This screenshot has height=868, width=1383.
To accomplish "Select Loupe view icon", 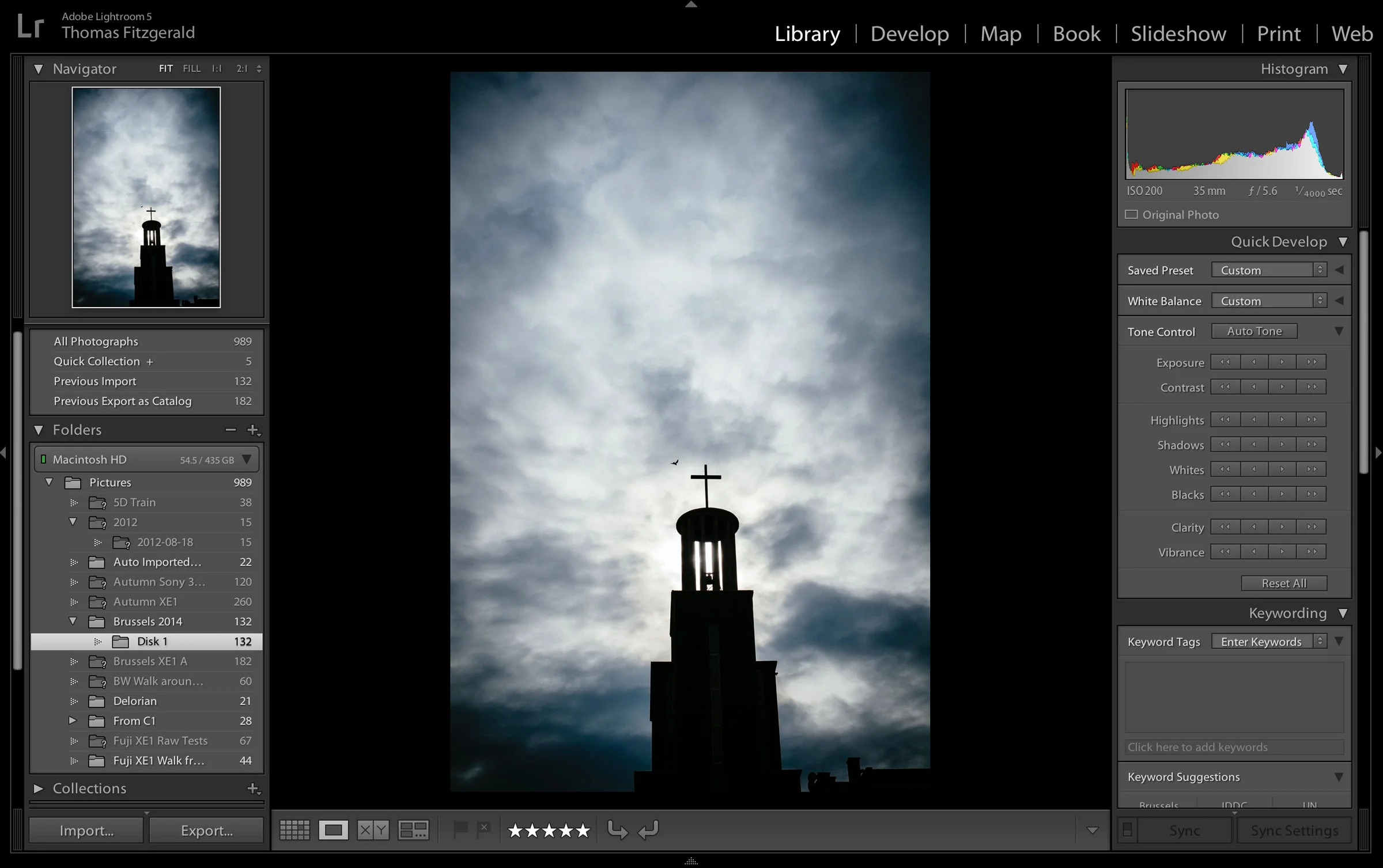I will (x=334, y=830).
